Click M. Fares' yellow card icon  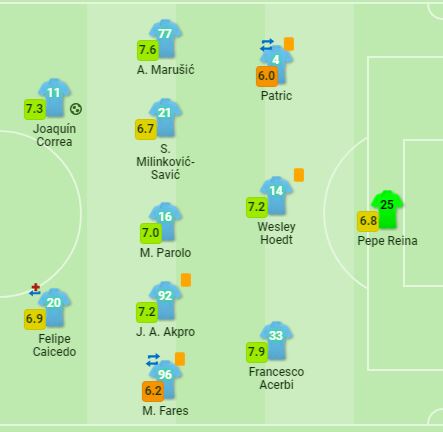pyautogui.click(x=180, y=359)
